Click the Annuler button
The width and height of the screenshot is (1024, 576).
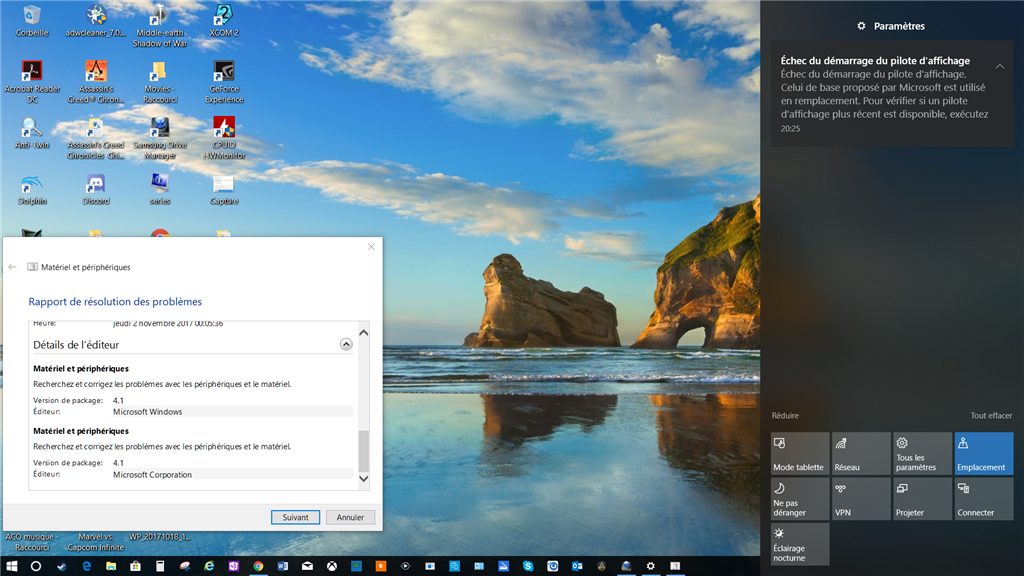coord(350,517)
